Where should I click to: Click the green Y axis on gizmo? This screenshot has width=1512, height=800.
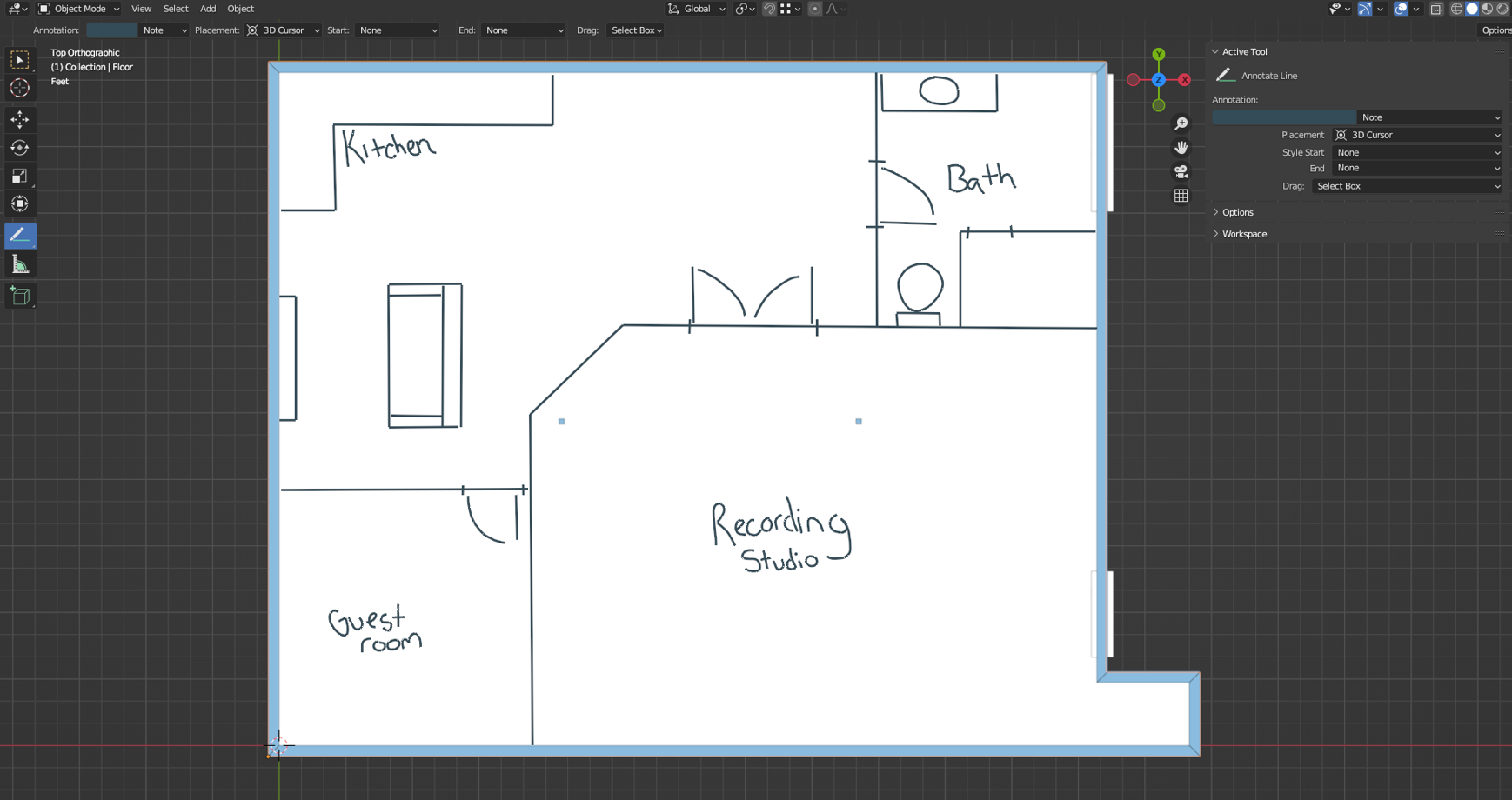click(1159, 55)
